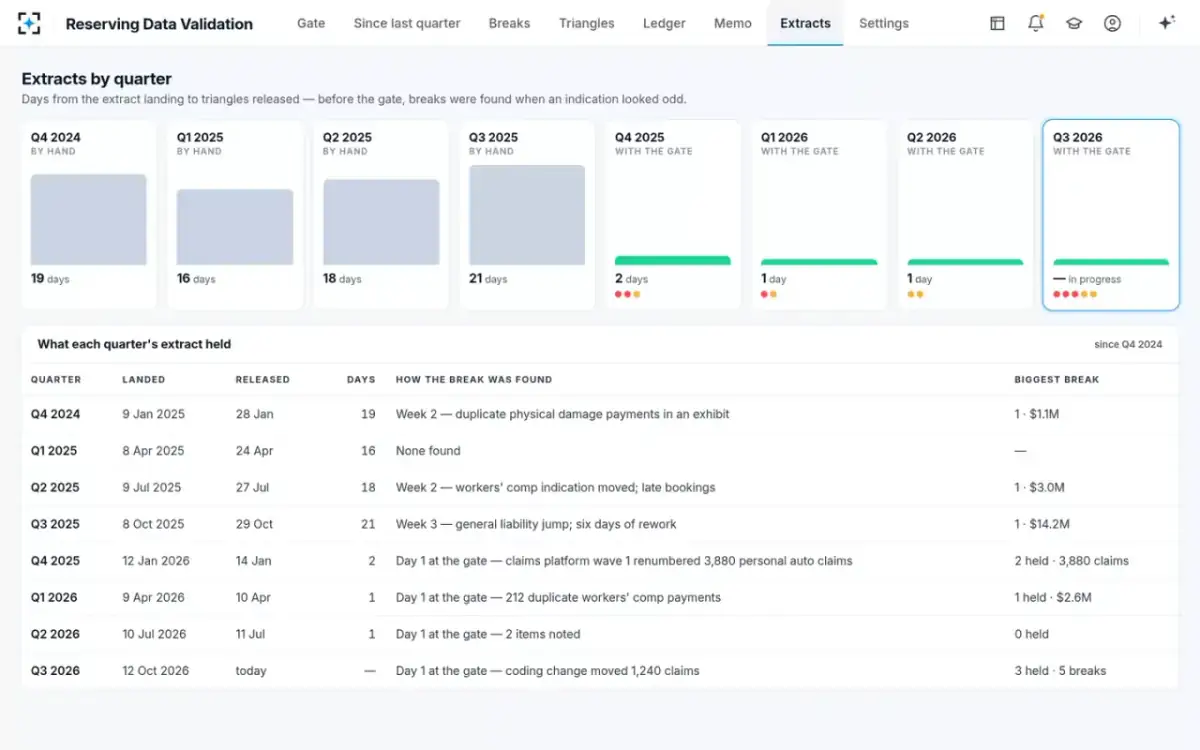
Task: Select the Q1 2025 by hand card
Action: coord(235,215)
